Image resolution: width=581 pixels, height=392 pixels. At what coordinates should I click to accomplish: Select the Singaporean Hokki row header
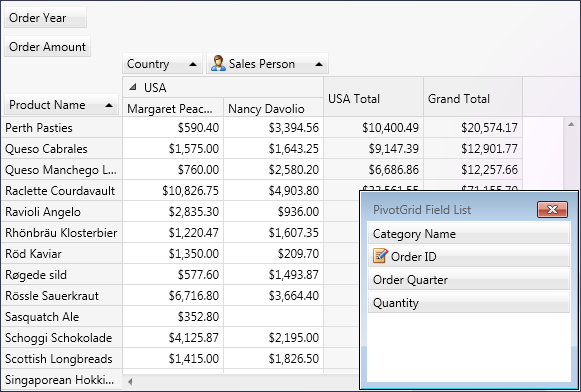(x=62, y=380)
